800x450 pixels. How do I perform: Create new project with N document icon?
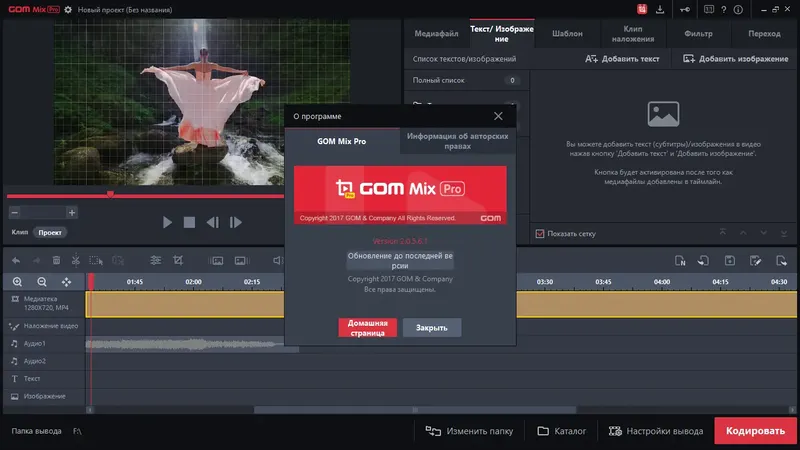click(x=680, y=261)
